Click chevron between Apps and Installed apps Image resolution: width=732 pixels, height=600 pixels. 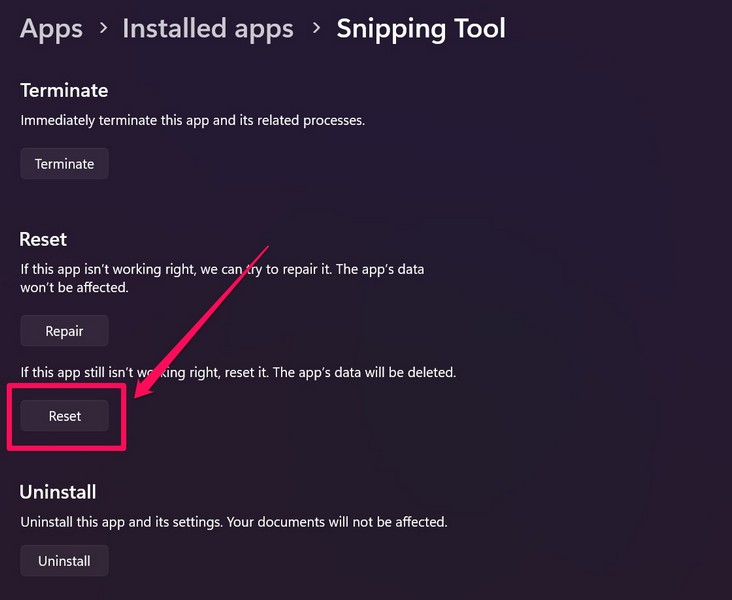(103, 29)
